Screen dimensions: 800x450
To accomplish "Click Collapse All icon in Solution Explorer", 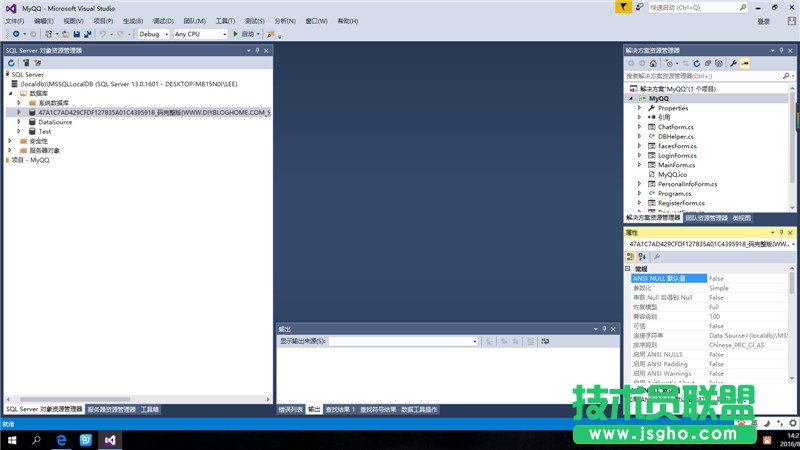I will point(708,63).
